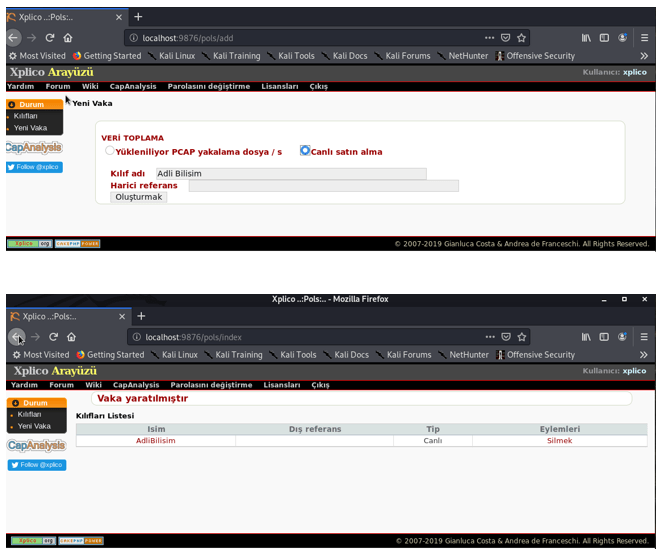Screen dimensions: 662x555
Task: Select the 'Canlı satın alma' radio option
Action: [306, 151]
